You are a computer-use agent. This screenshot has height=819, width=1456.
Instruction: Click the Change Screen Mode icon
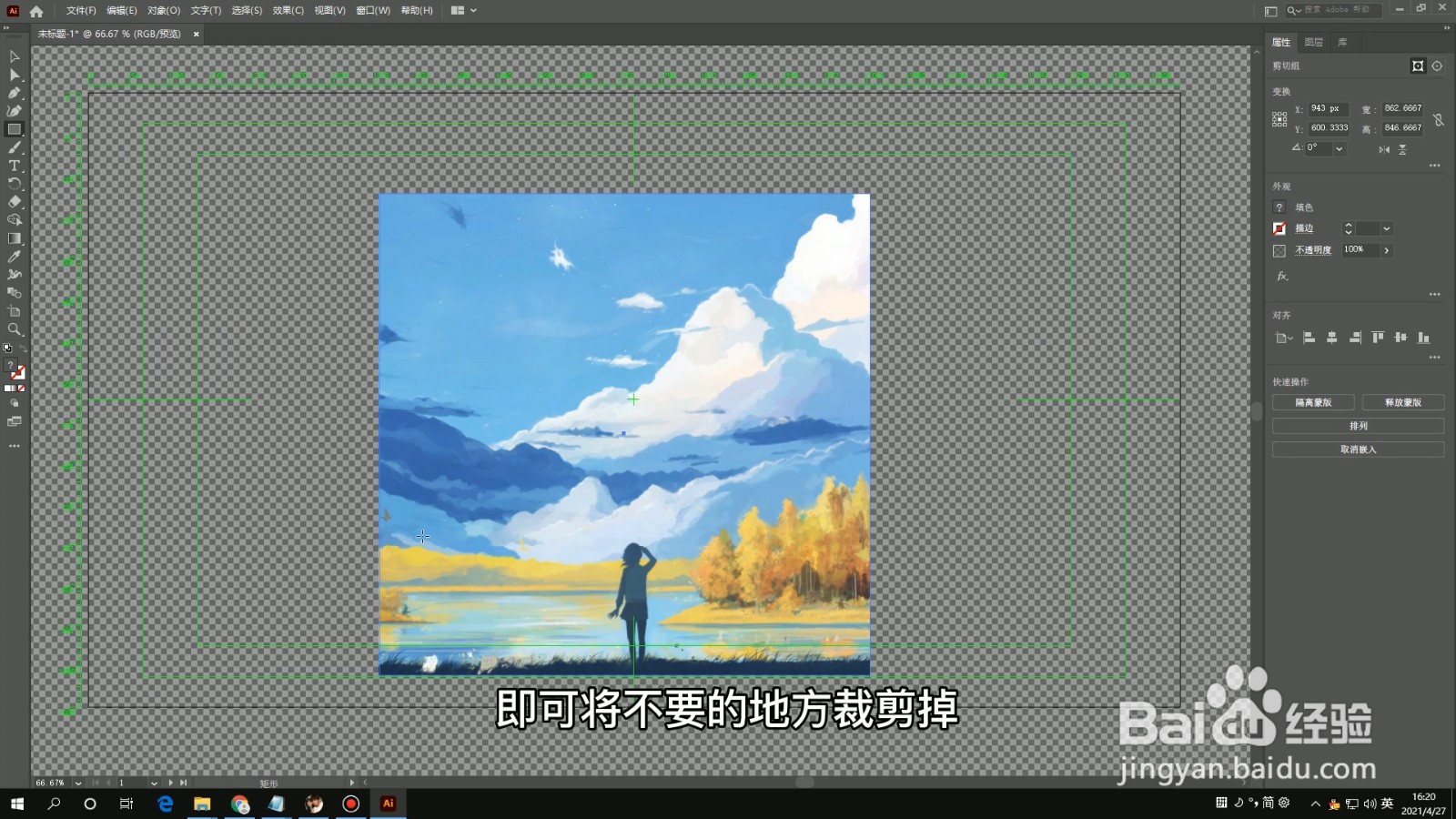[15, 421]
